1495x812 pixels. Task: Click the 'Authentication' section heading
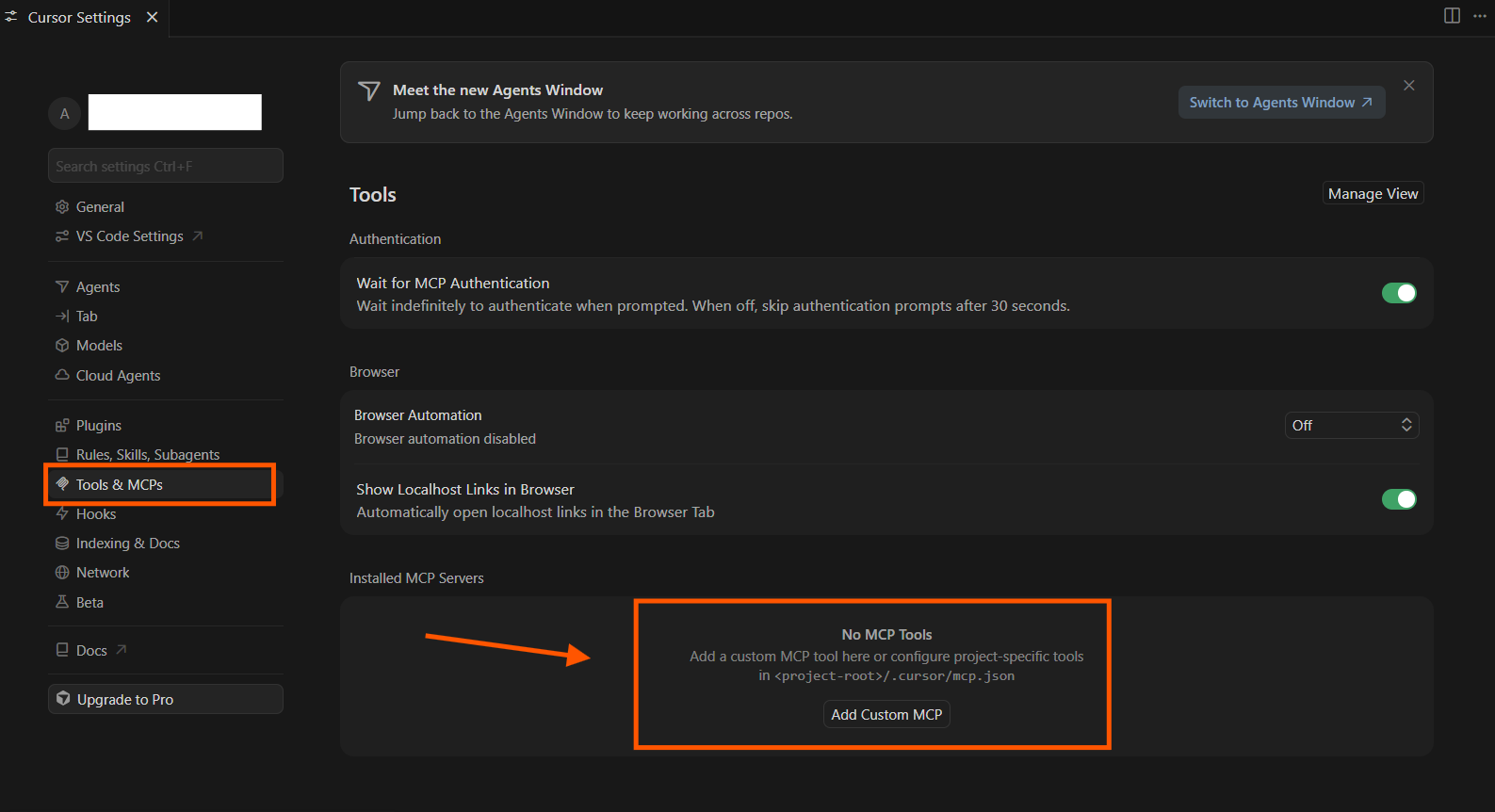tap(395, 239)
